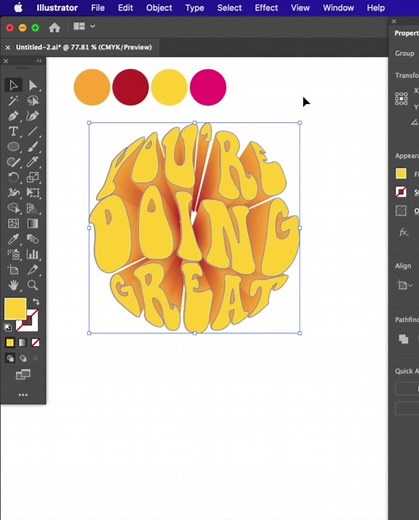
Task: Select the Paintbrush tool
Action: tap(33, 146)
